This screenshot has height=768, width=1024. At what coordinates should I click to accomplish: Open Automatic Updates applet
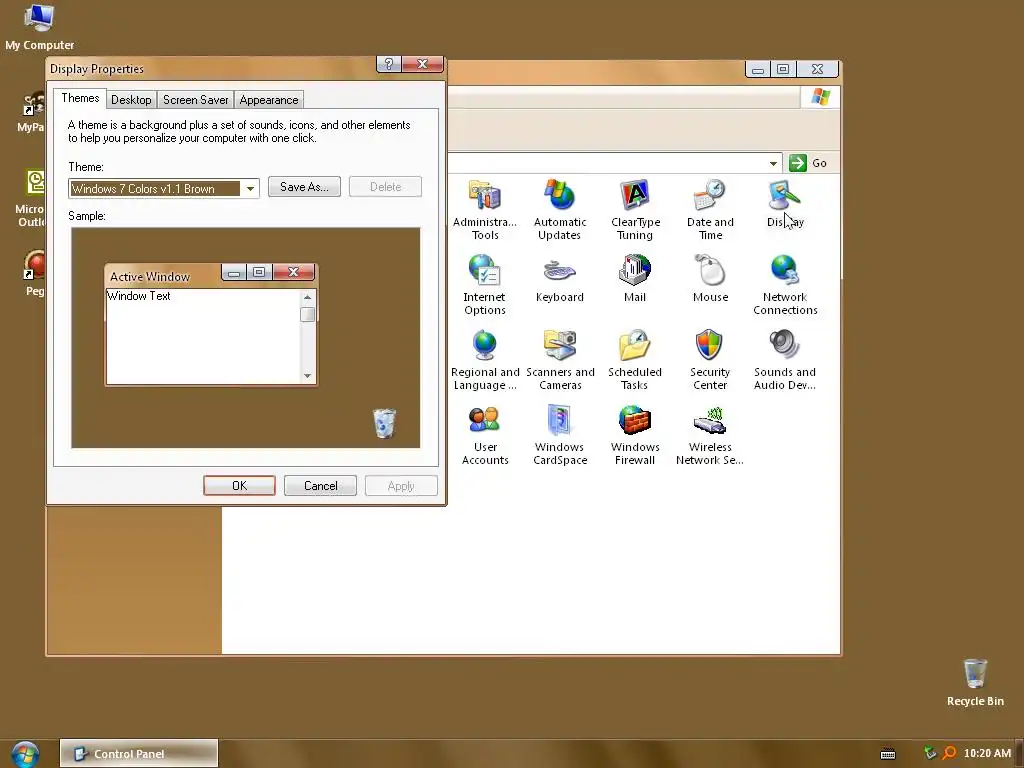pos(560,209)
